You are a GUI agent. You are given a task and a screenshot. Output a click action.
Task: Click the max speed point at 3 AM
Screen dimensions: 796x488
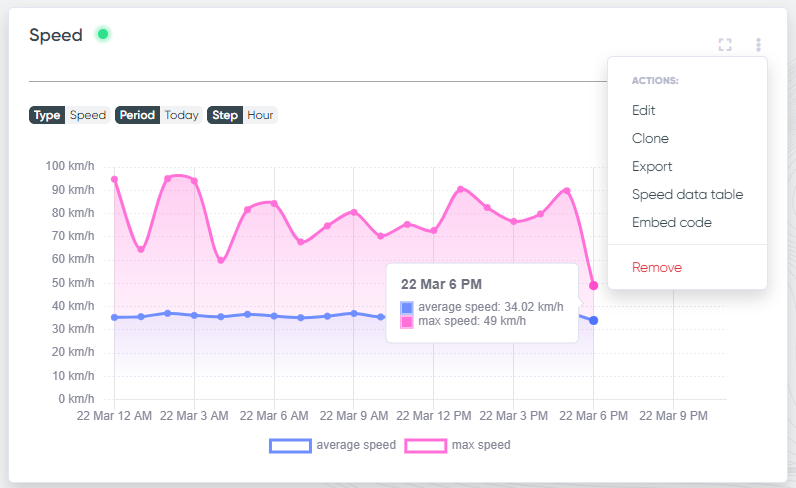(x=194, y=181)
